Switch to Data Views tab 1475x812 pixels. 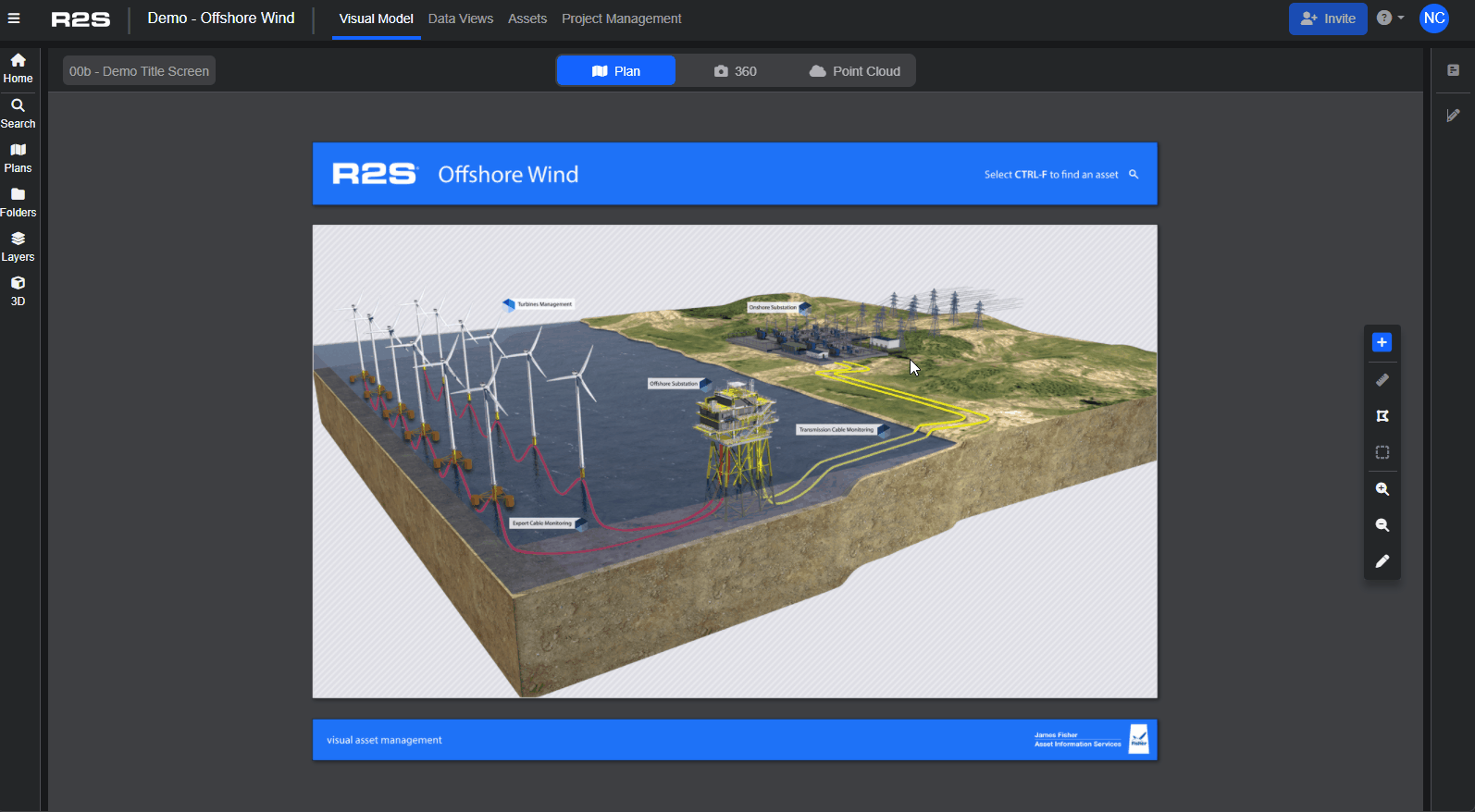[x=460, y=18]
